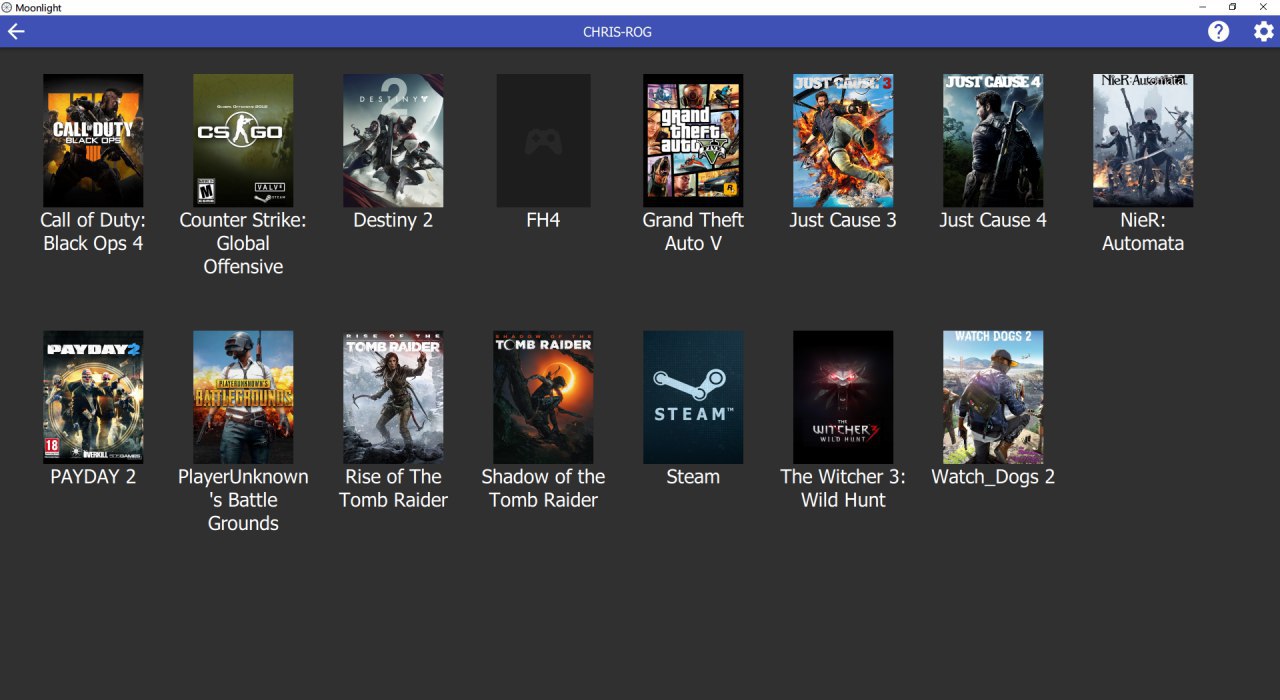Screen dimensions: 1280x700
Task: Open the NieR: Automata cover image
Action: (x=1143, y=140)
